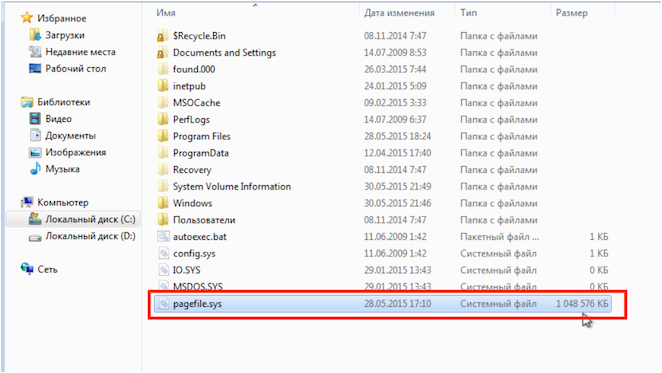Select the found.000 name text
Image resolution: width=662 pixels, height=373 pixels.
pyautogui.click(x=194, y=69)
